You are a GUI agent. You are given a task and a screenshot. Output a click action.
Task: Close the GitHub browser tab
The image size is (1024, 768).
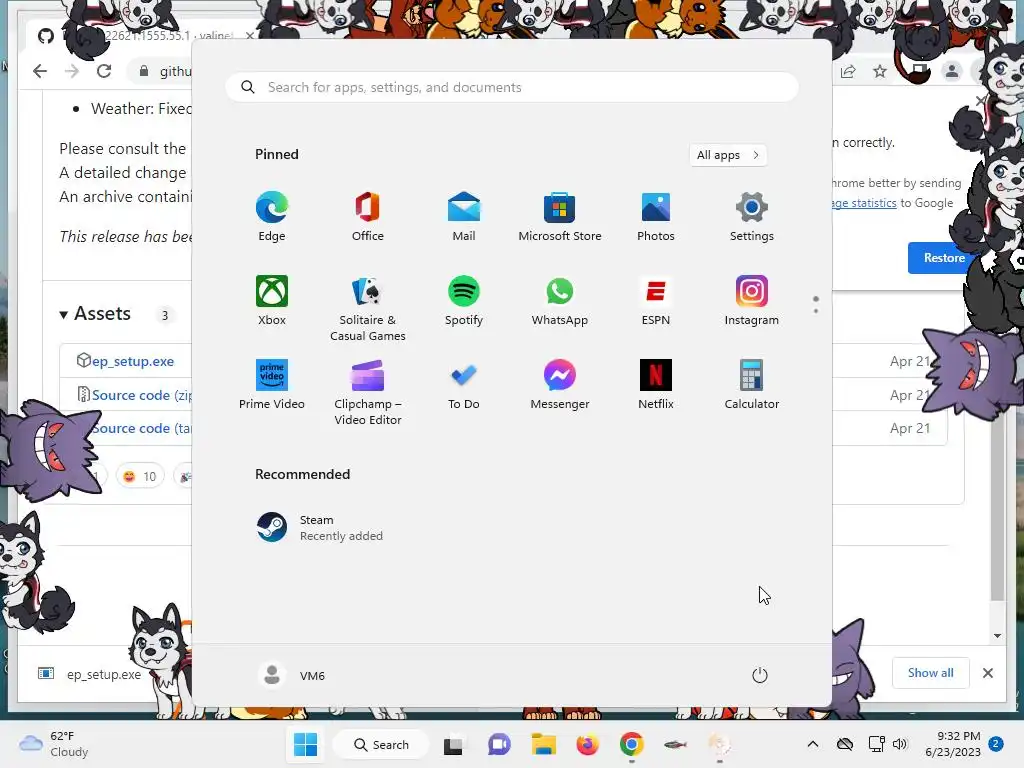coord(249,35)
